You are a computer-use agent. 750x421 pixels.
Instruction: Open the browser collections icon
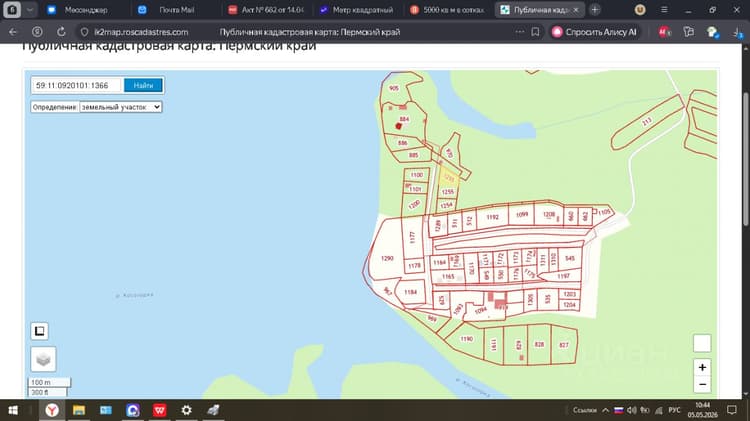[688, 32]
